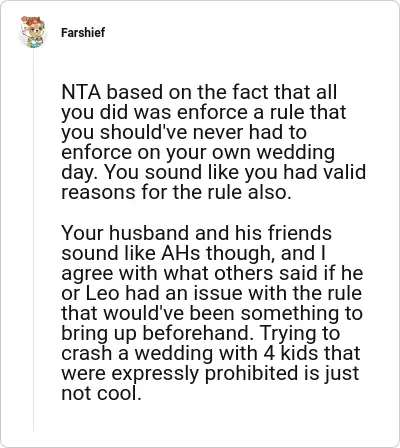This screenshot has height=448, width=400.
Task: Click the words 'not cool.' ending the comment
Action: pyautogui.click(x=100, y=394)
